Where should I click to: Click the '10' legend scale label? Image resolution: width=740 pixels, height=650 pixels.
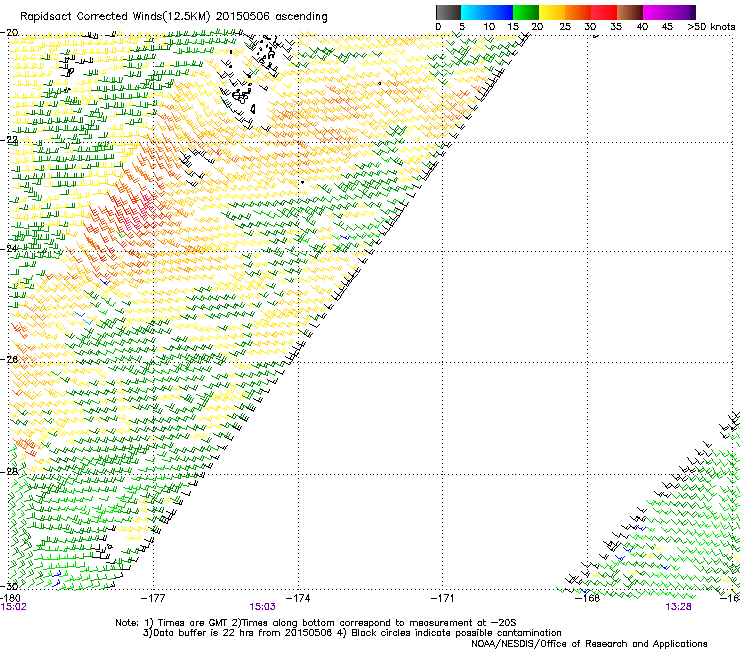(489, 27)
